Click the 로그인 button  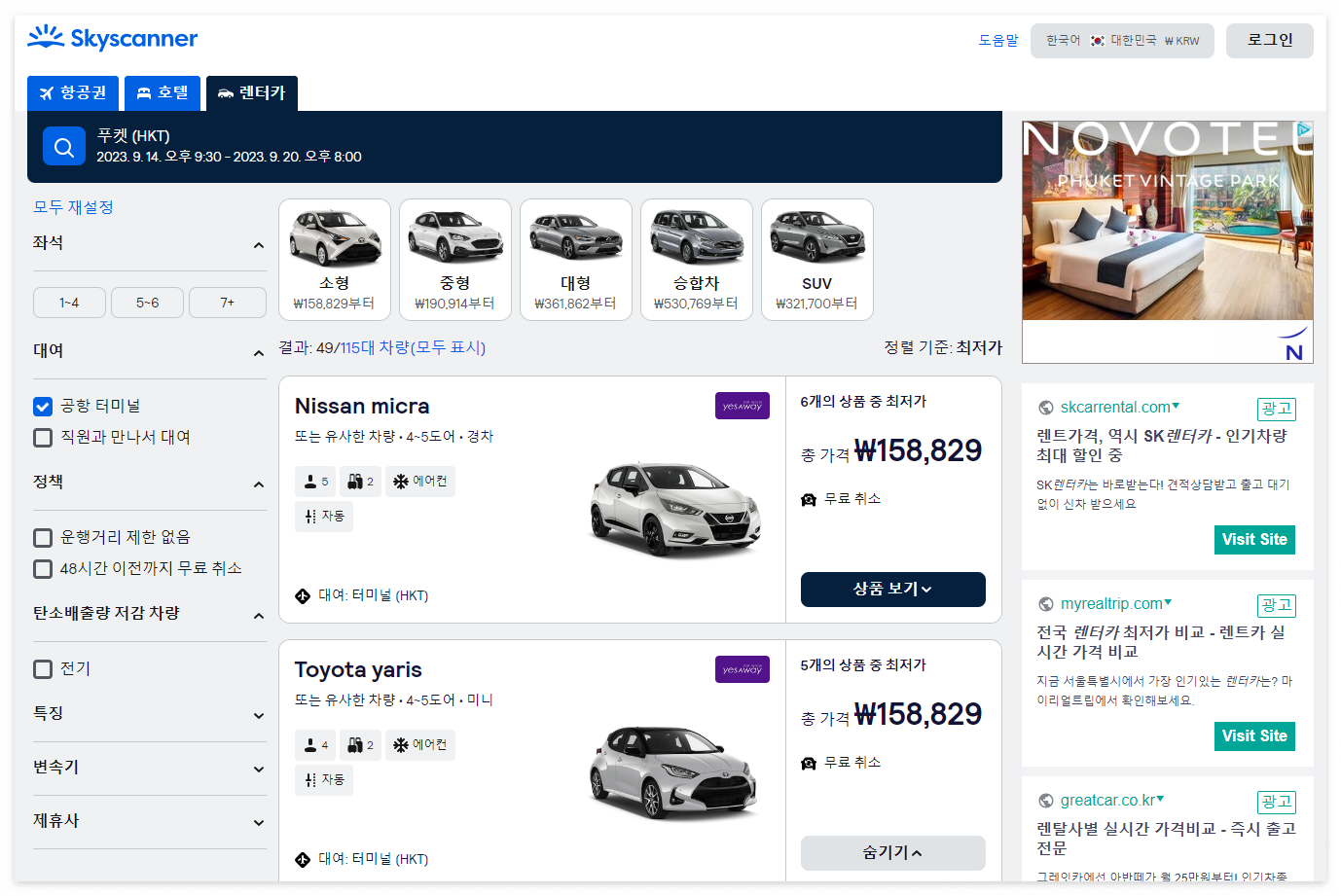1270,41
